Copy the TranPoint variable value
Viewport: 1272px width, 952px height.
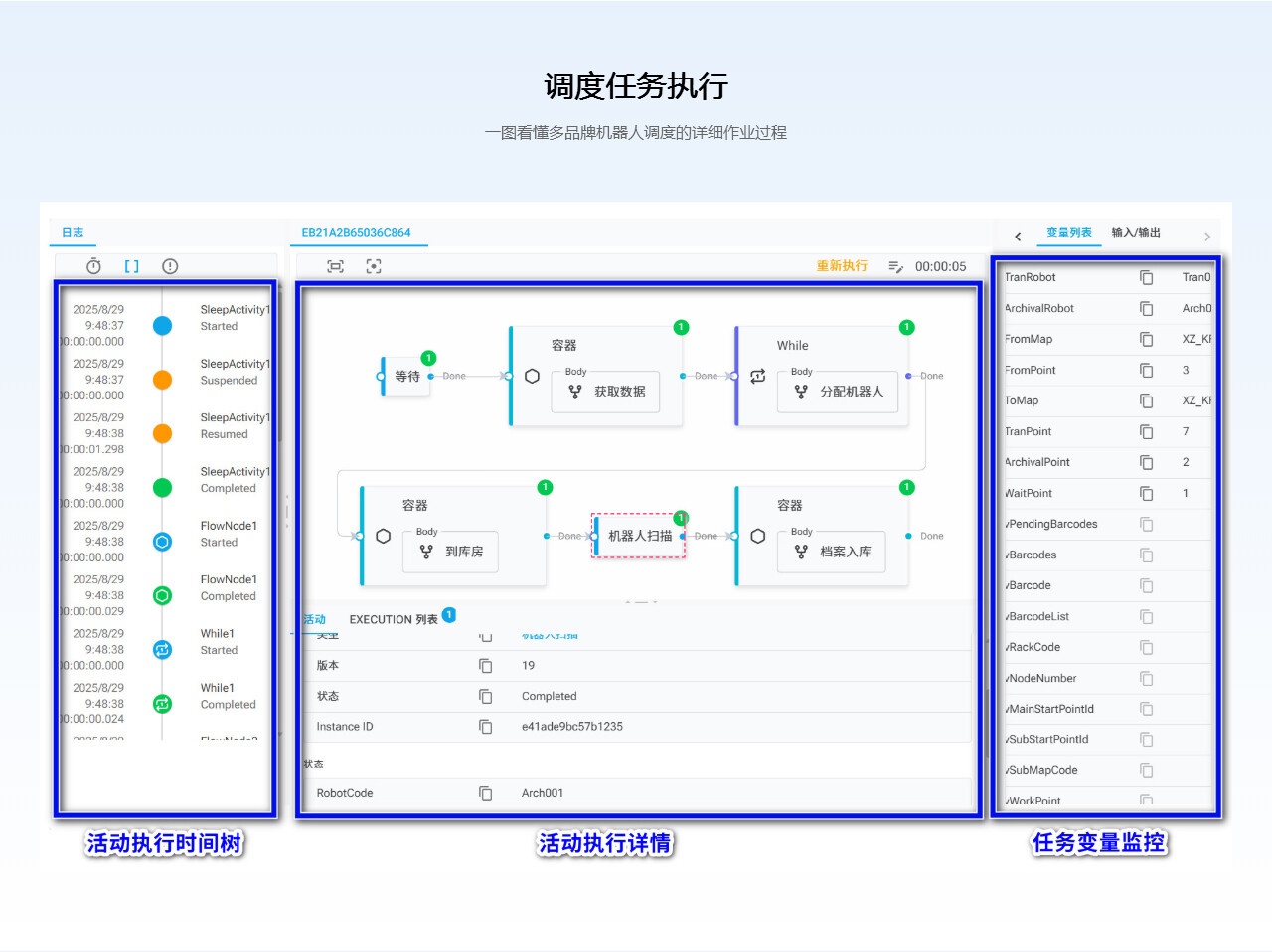tap(1146, 431)
